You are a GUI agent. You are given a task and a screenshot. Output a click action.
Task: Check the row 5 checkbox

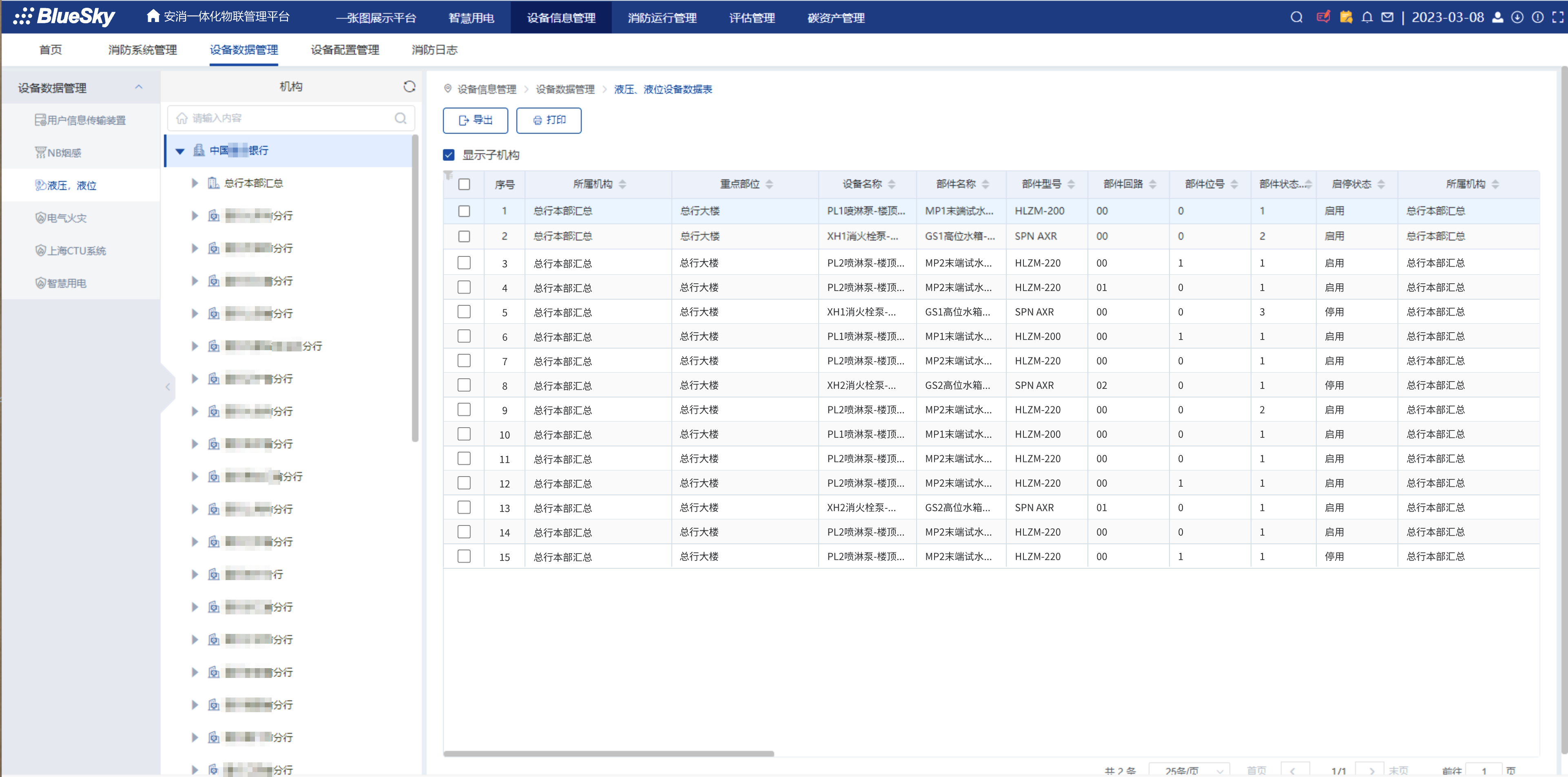[x=464, y=311]
